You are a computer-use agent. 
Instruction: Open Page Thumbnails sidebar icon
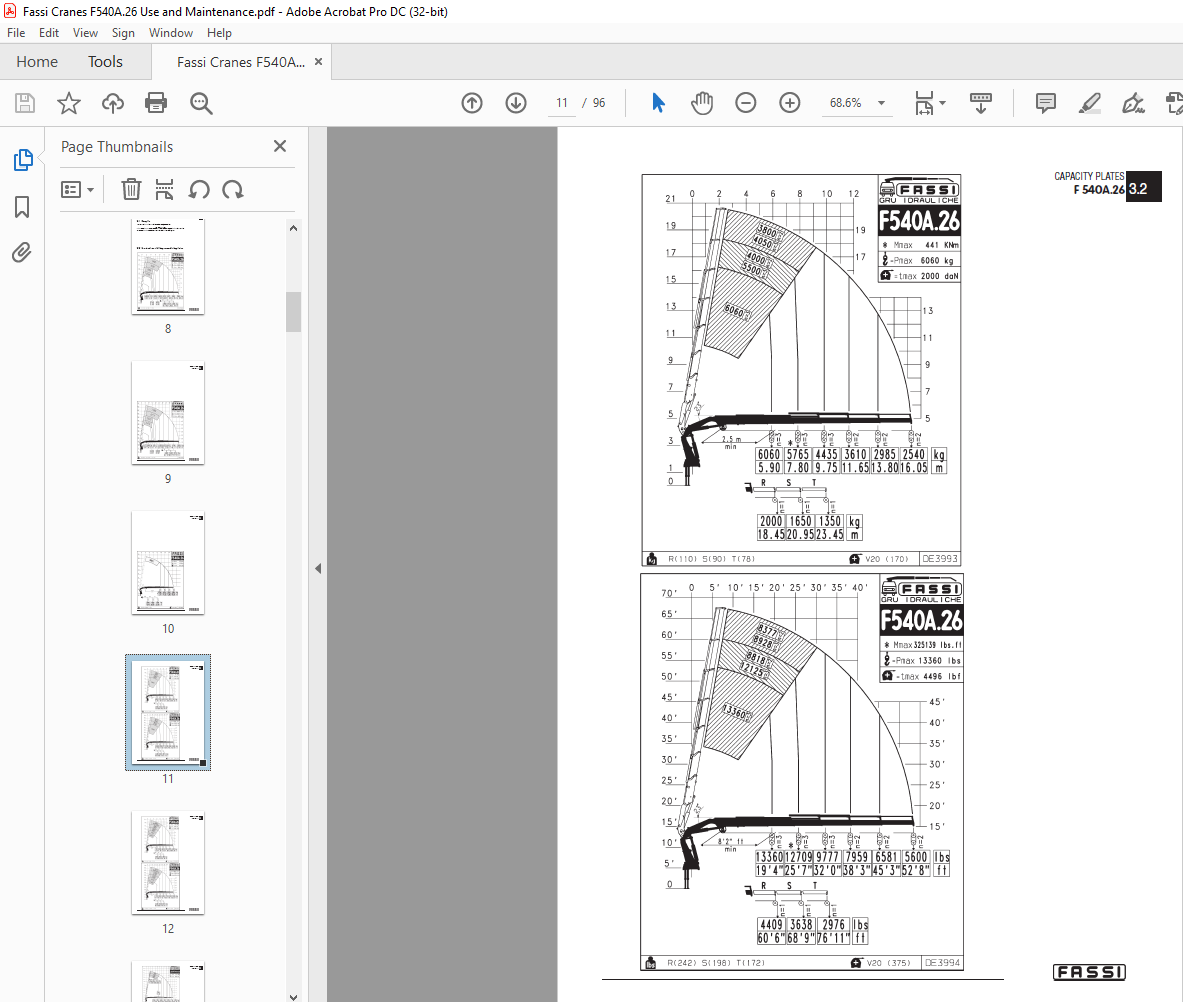click(23, 160)
